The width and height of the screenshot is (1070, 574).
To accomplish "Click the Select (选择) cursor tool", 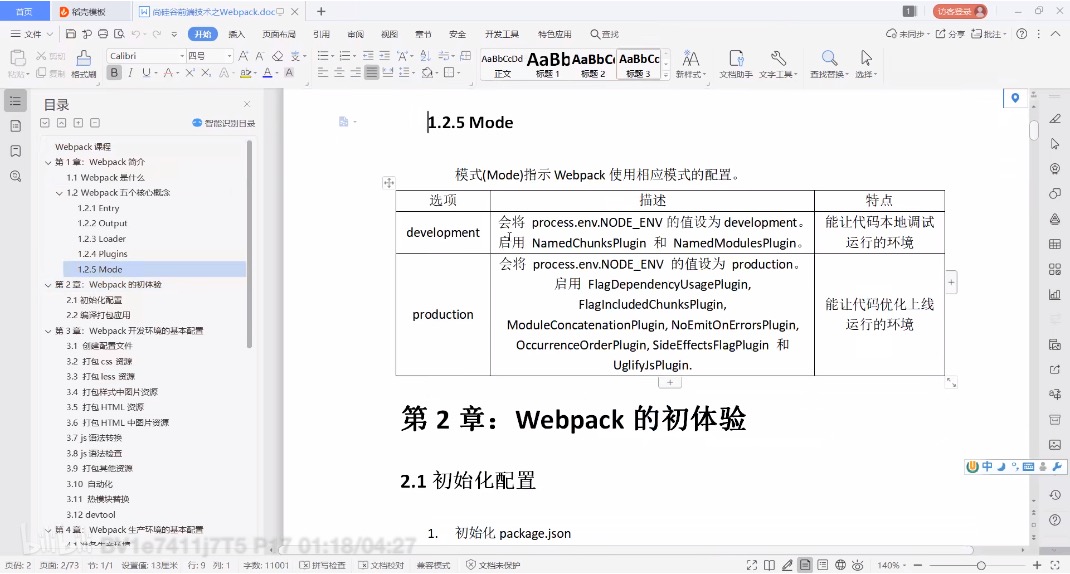I will (866, 64).
